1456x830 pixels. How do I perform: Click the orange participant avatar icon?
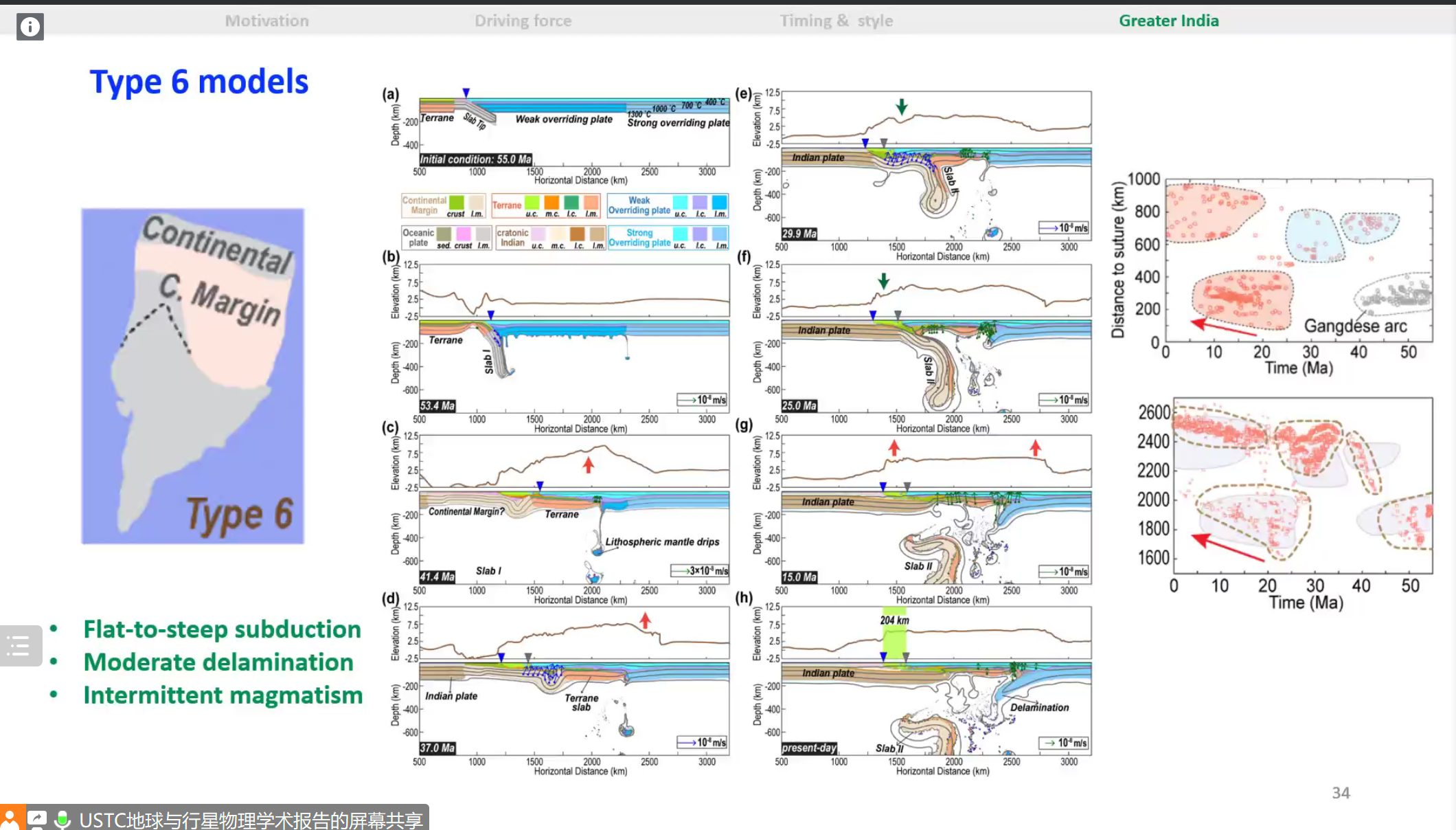pos(11,818)
